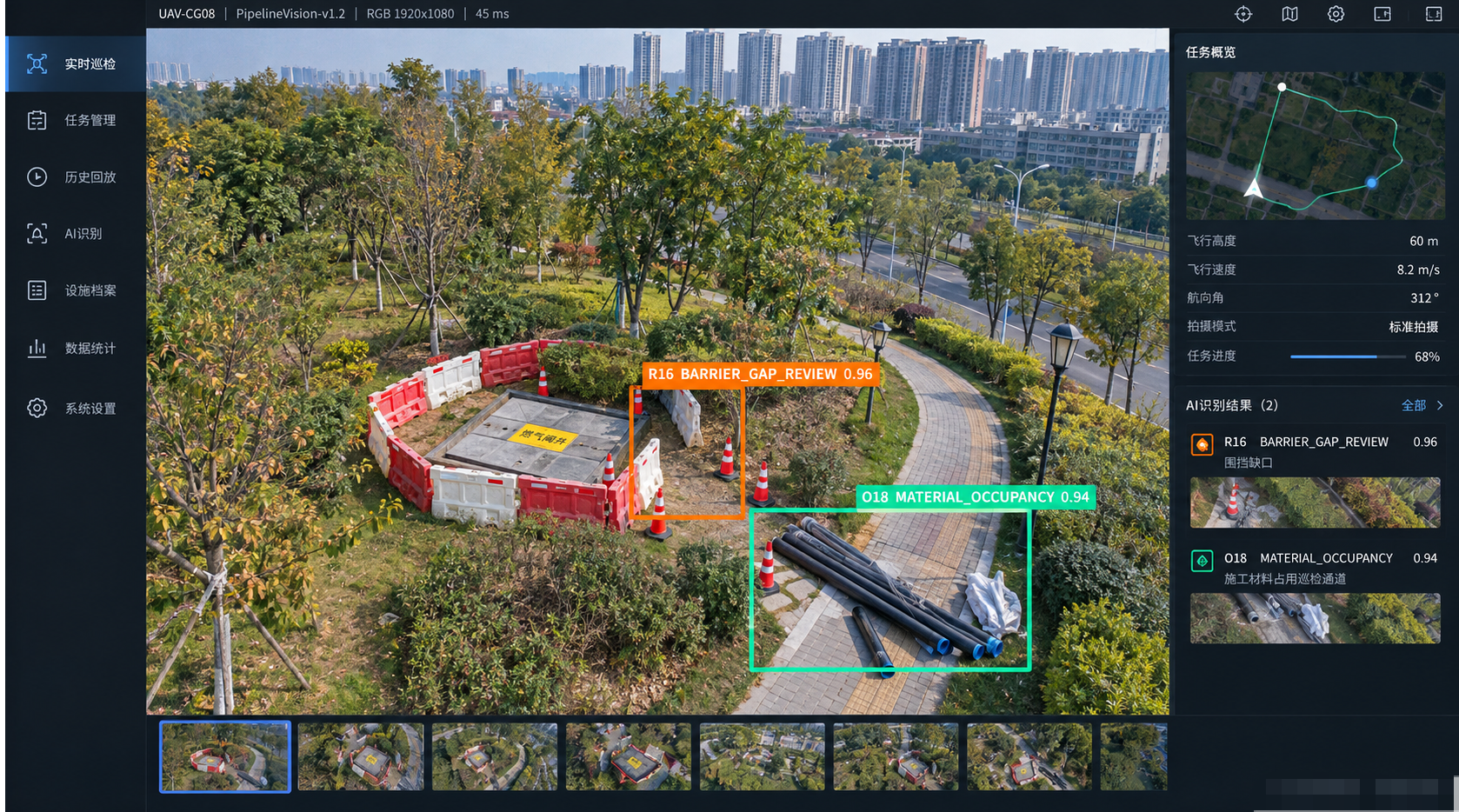
Task: Click the 8.2 m/s flight speed value
Action: [x=1418, y=270]
